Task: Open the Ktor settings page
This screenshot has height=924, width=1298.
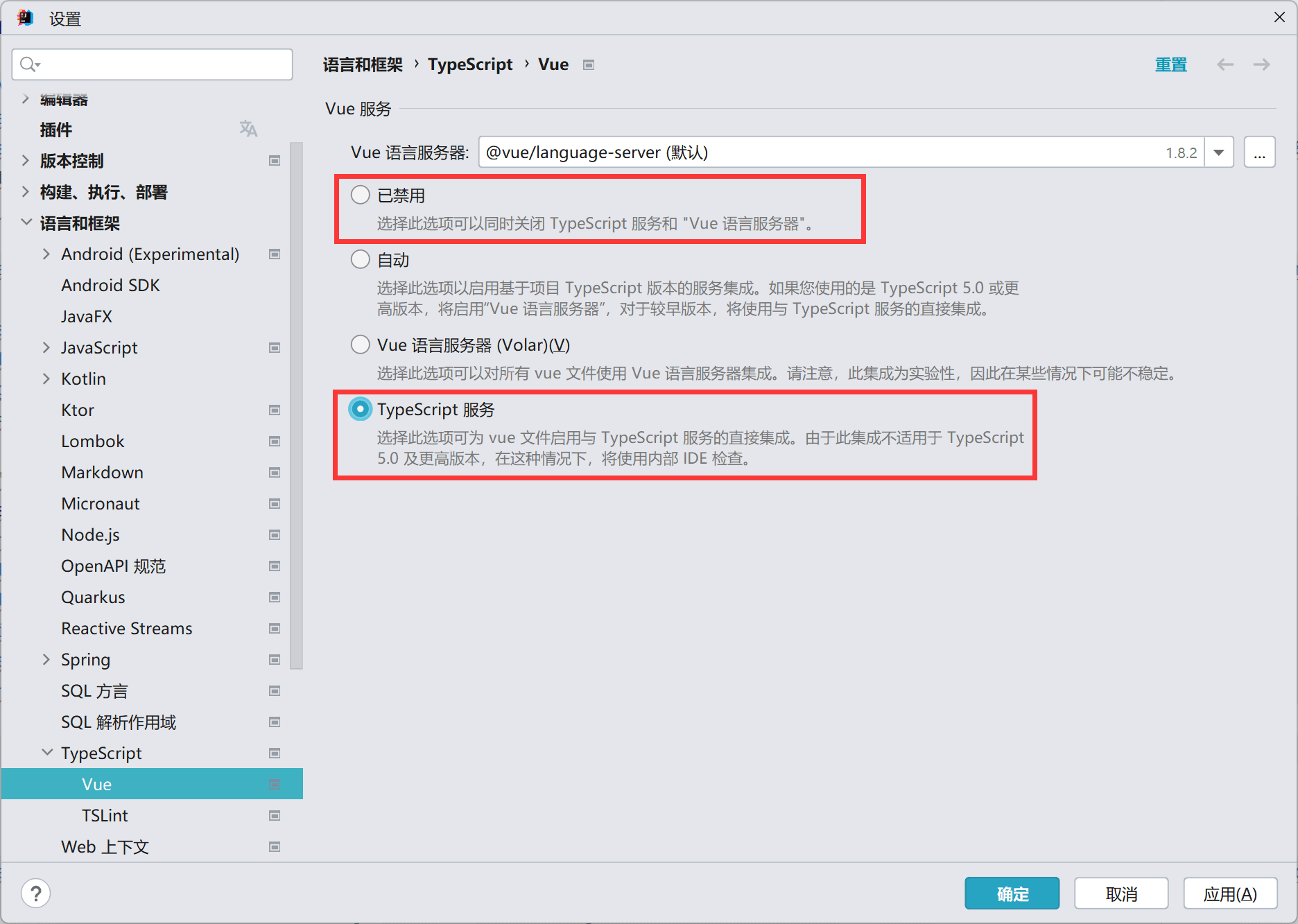Action: coord(78,410)
